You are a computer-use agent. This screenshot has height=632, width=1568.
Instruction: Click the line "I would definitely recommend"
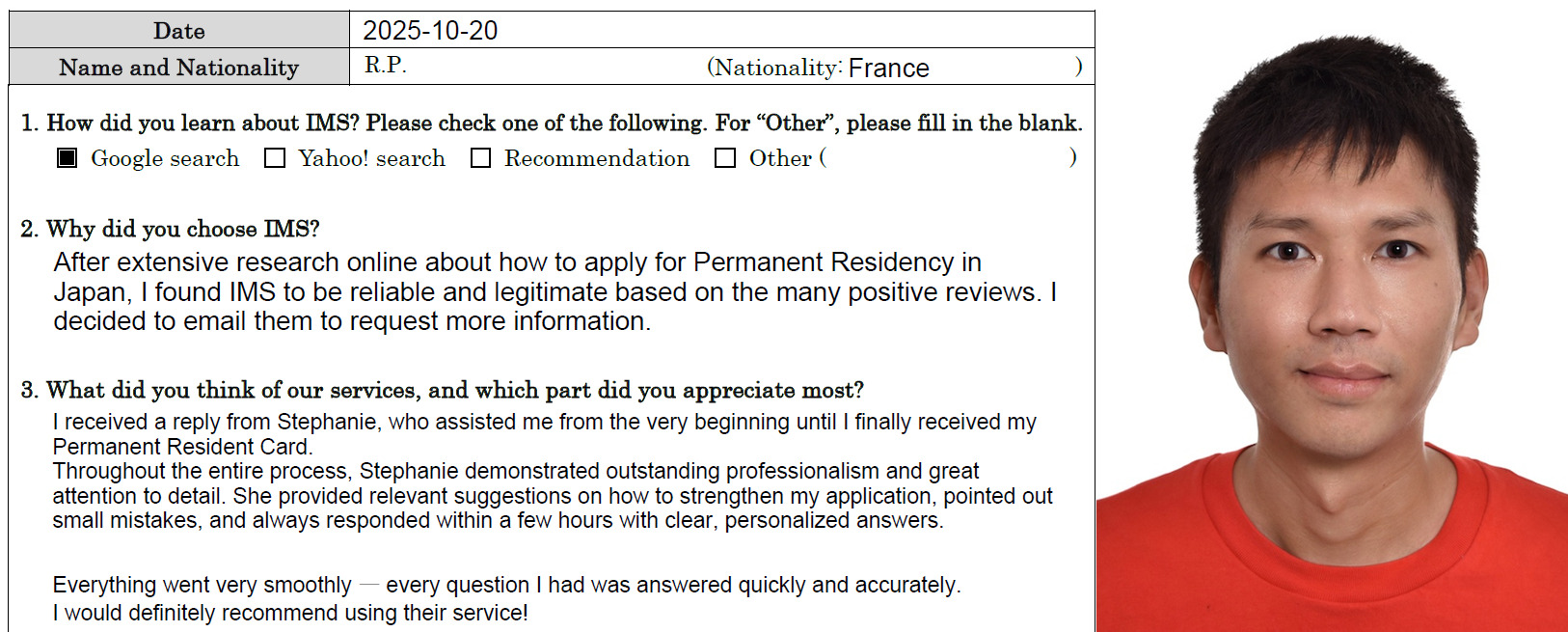coord(290,613)
